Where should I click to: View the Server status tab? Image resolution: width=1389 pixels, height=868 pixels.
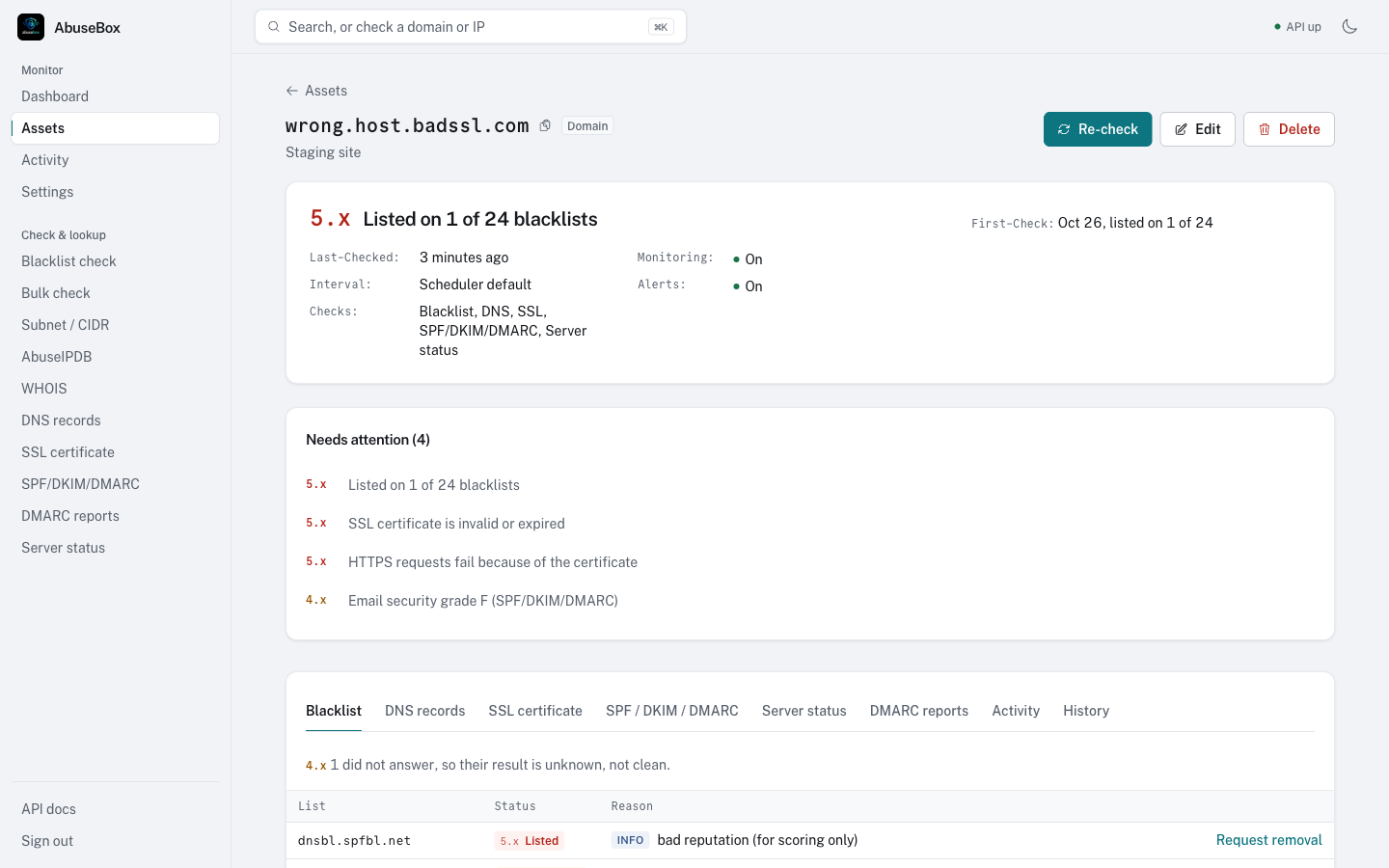click(x=804, y=711)
